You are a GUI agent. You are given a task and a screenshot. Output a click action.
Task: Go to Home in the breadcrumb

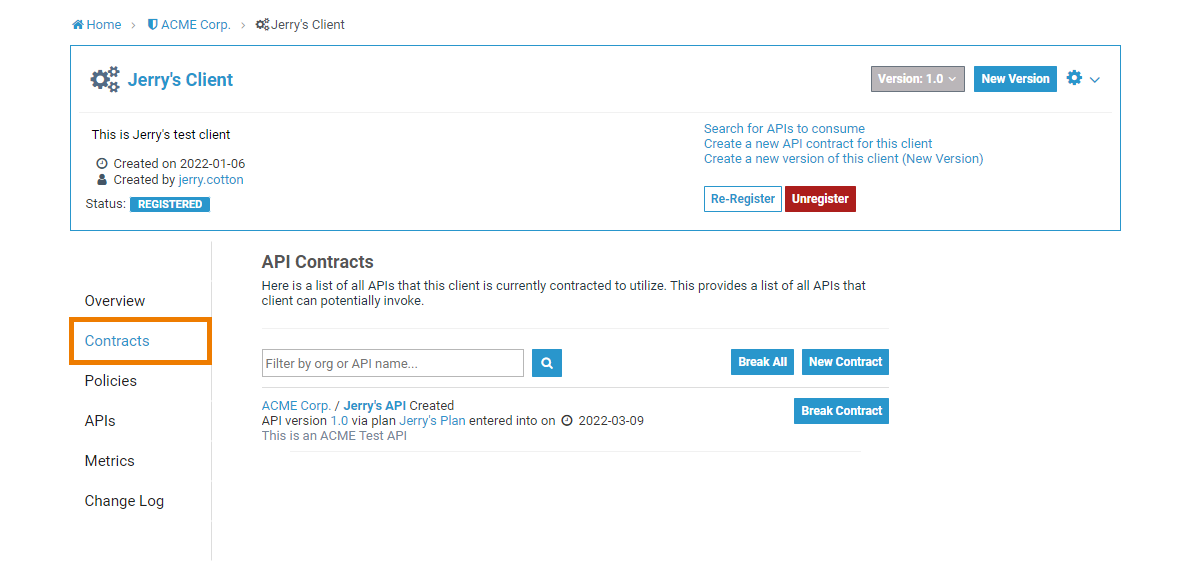[x=103, y=24]
